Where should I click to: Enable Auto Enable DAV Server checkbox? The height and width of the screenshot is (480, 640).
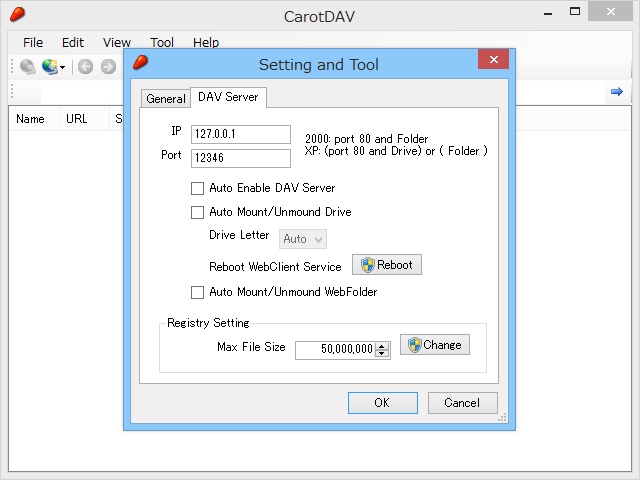point(198,188)
